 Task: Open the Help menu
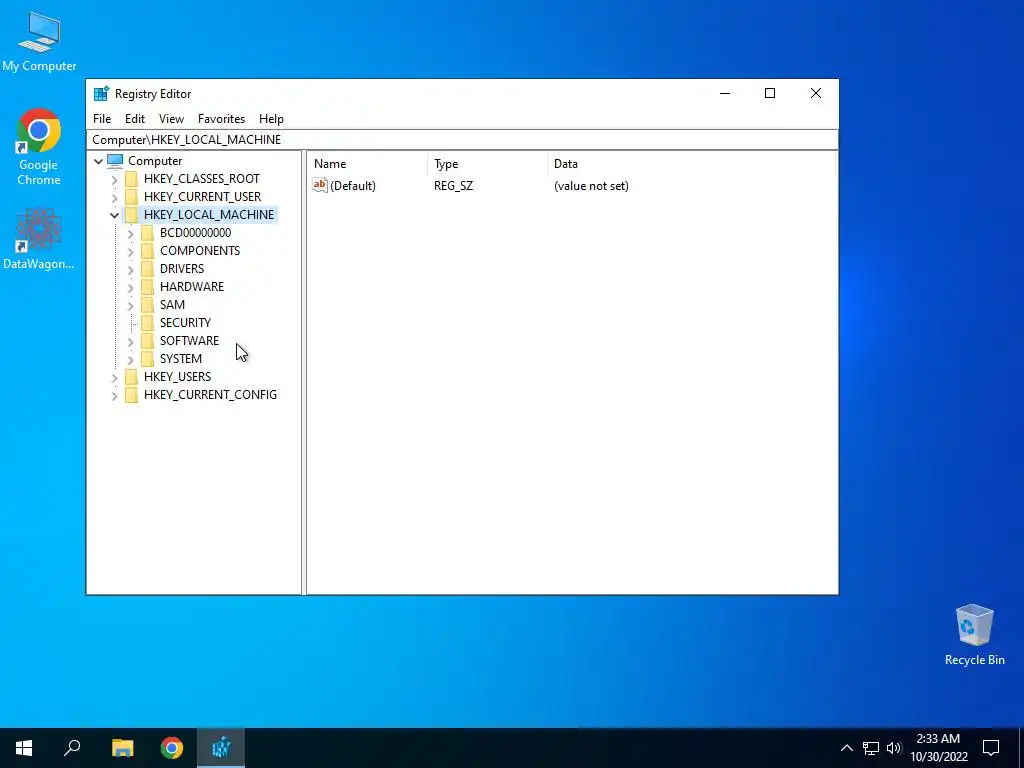pyautogui.click(x=271, y=119)
